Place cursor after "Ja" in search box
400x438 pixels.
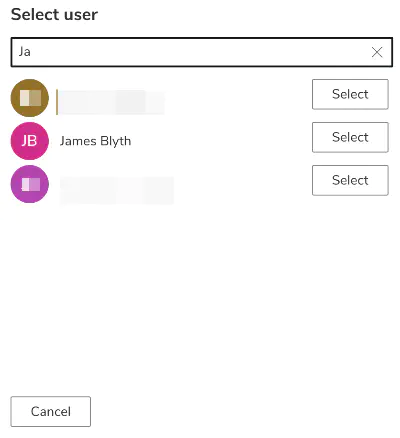pyautogui.click(x=31, y=52)
